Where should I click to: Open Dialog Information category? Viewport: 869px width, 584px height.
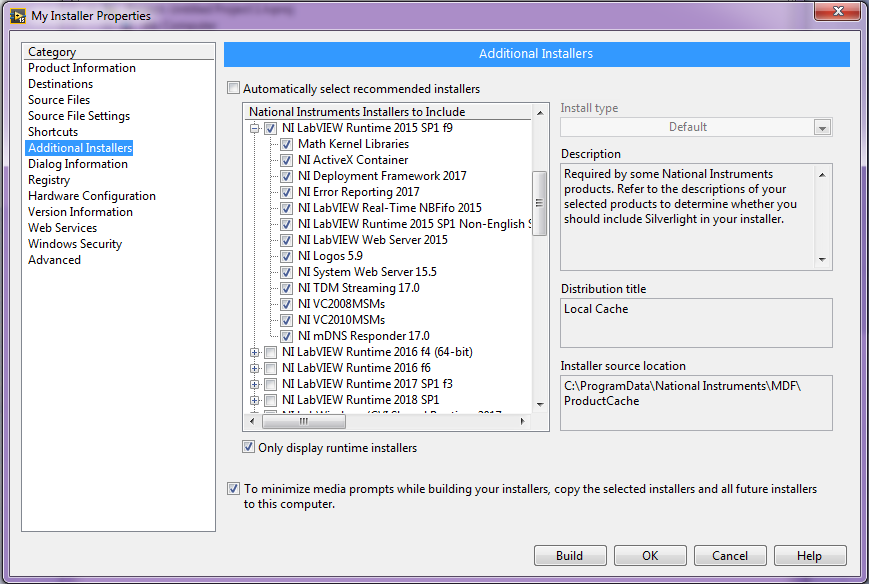pyautogui.click(x=78, y=164)
